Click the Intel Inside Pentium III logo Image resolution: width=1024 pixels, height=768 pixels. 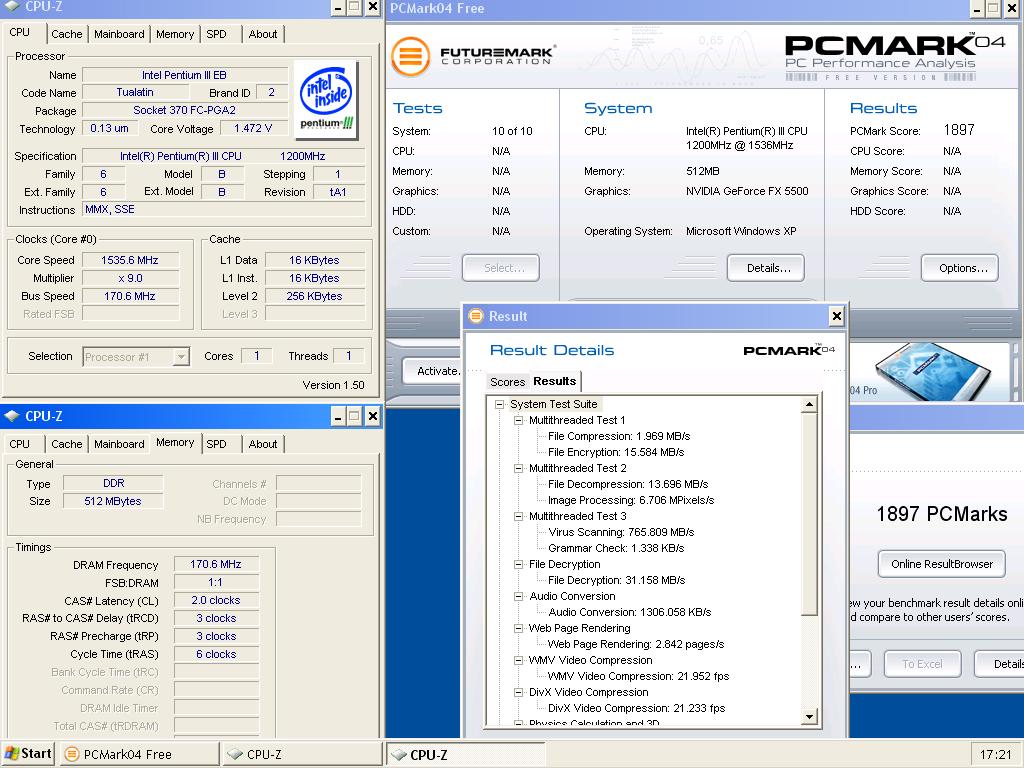[x=326, y=100]
